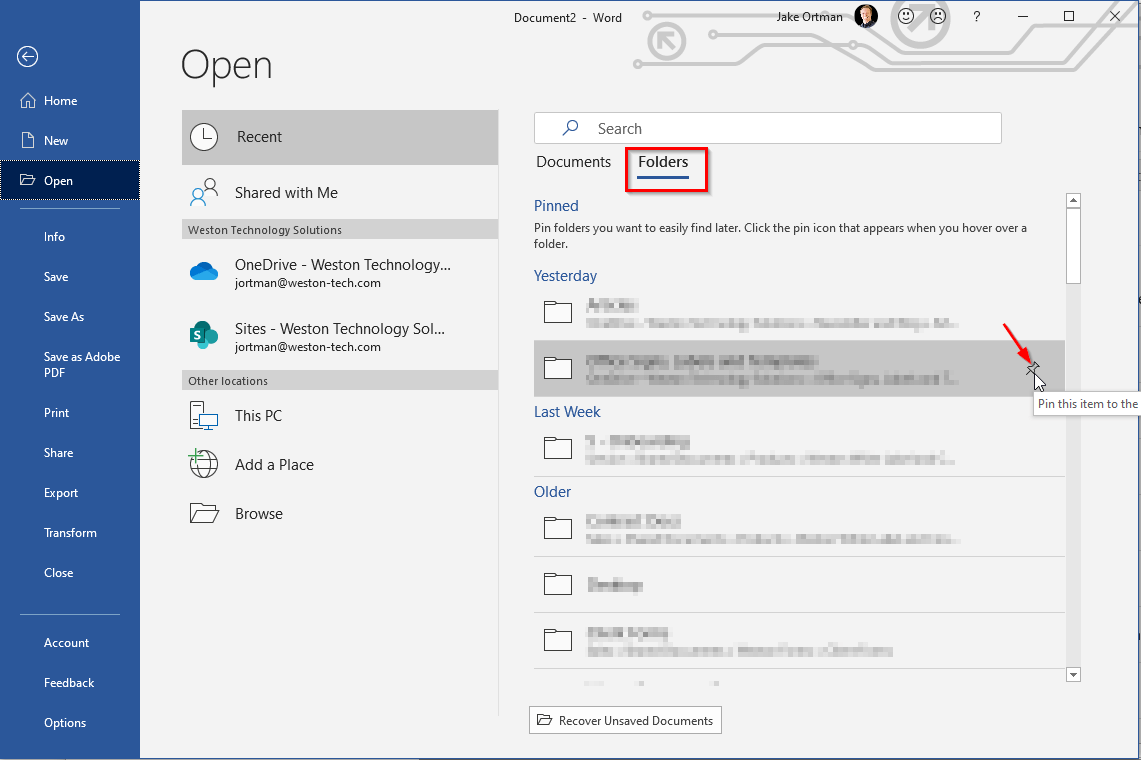
Task: Click the search magnifier icon
Action: (x=570, y=128)
